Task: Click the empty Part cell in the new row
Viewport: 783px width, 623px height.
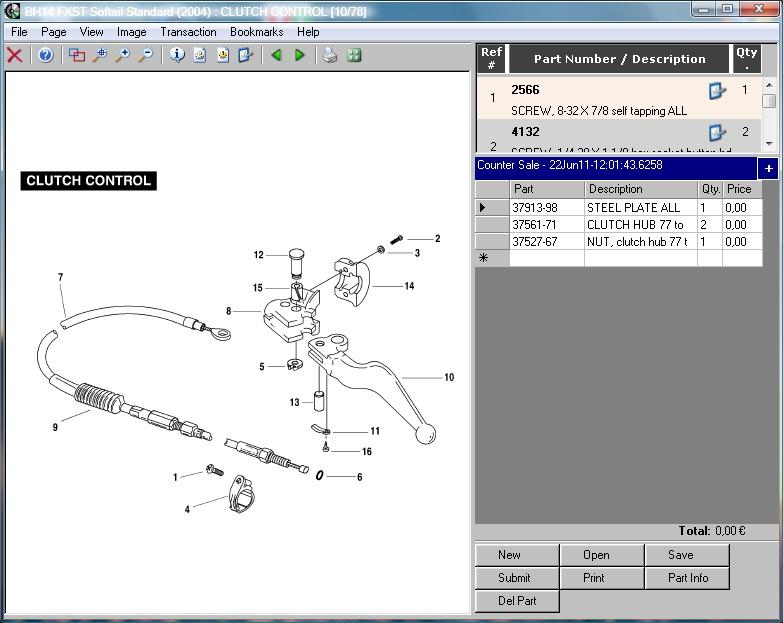Action: [x=547, y=258]
